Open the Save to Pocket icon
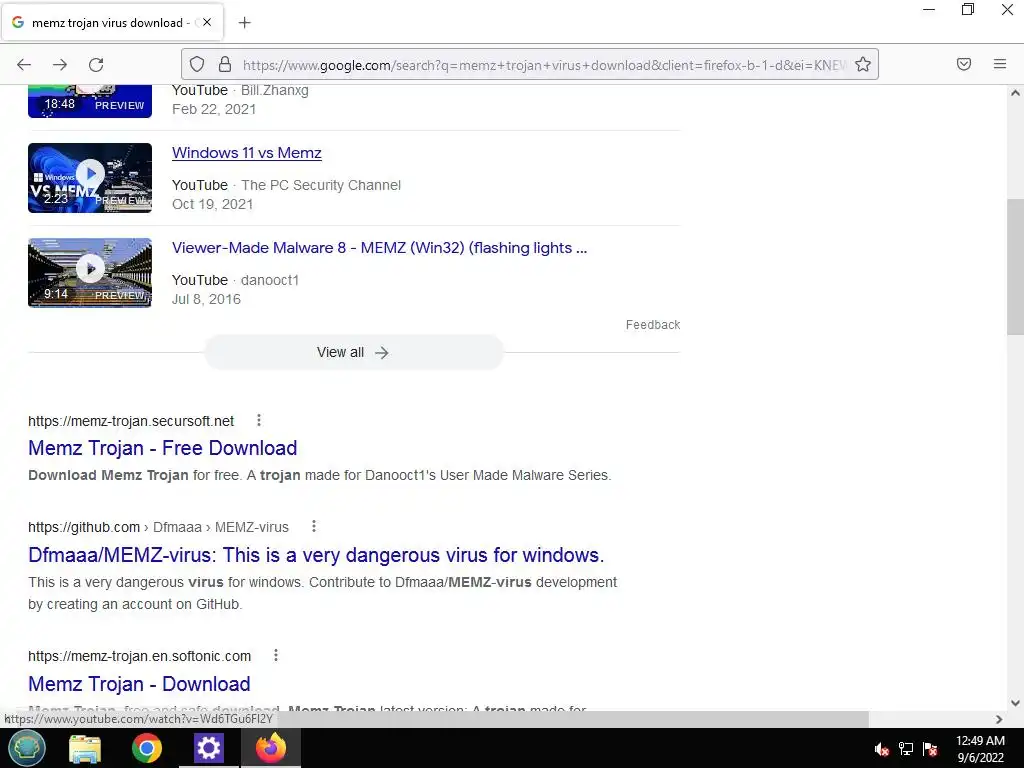This screenshot has height=768, width=1024. pyautogui.click(x=964, y=64)
